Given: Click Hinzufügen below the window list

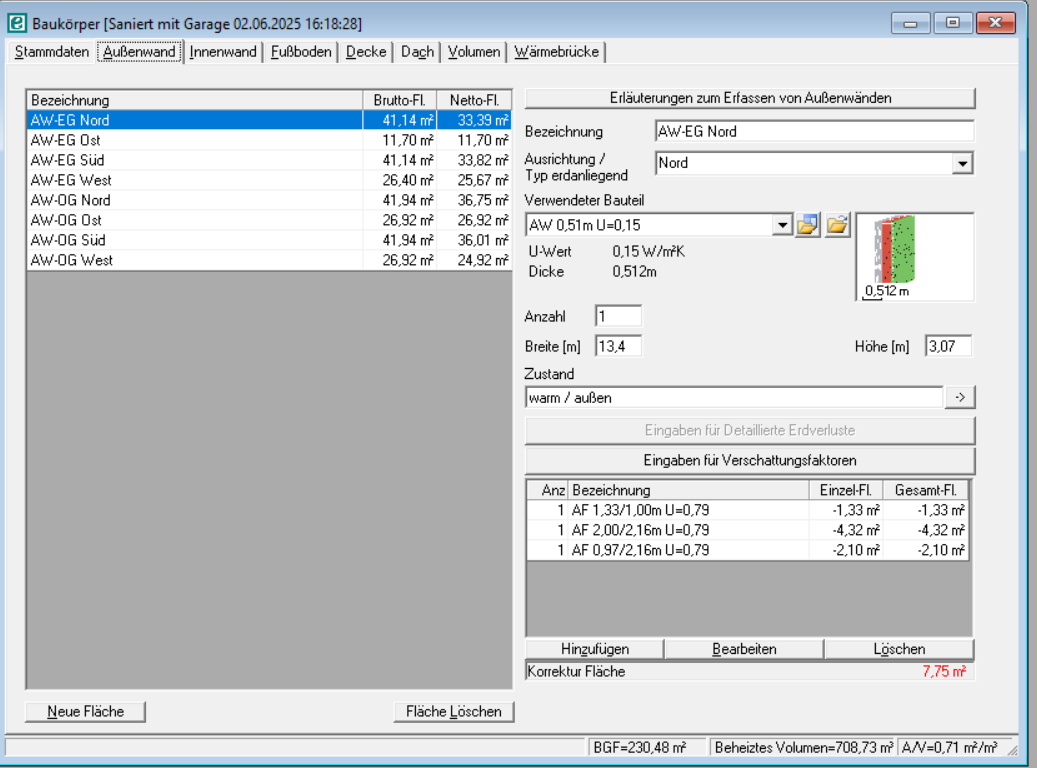Looking at the screenshot, I should [x=594, y=648].
